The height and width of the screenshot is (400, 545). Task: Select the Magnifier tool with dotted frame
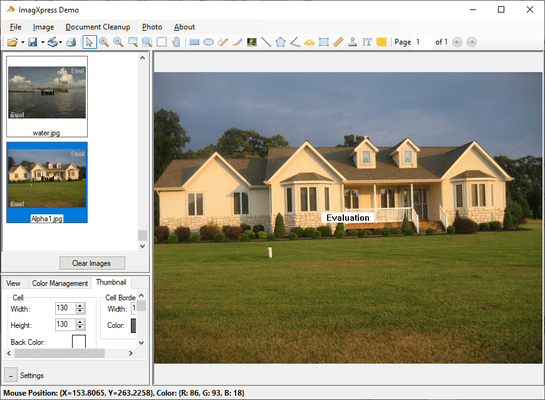147,42
